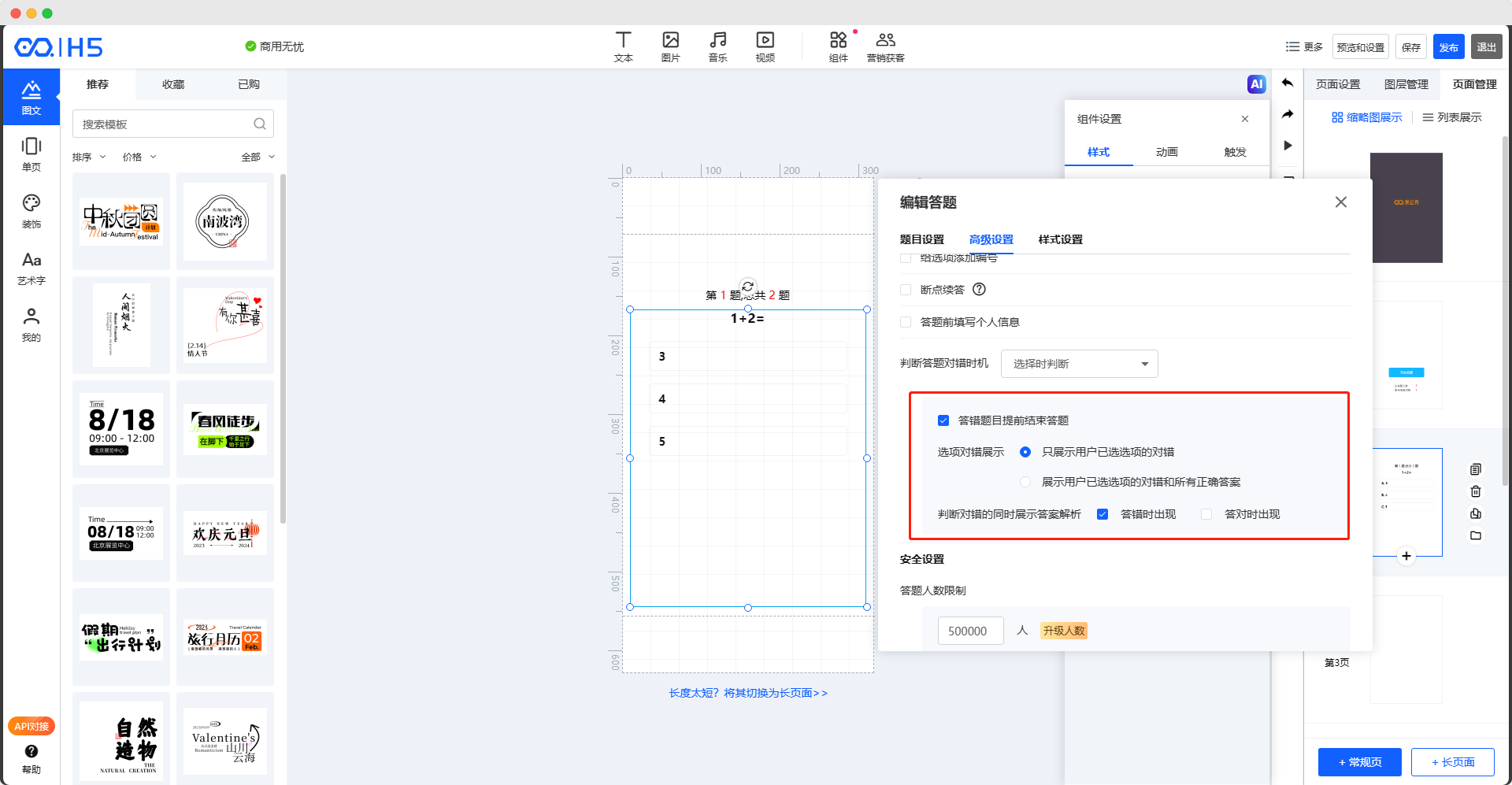1512x785 pixels.
Task: Click the switch to long page link
Action: pos(748,693)
